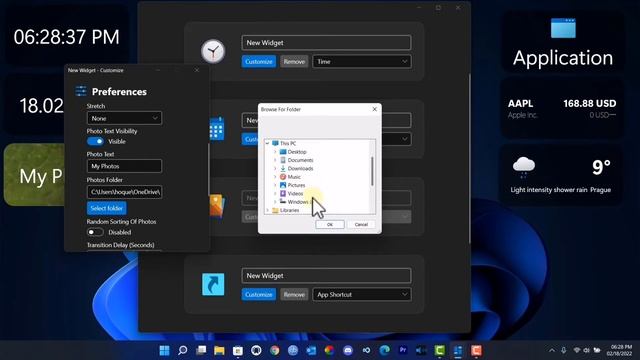640x360 pixels.
Task: Click the Select folder button
Action: [x=107, y=208]
